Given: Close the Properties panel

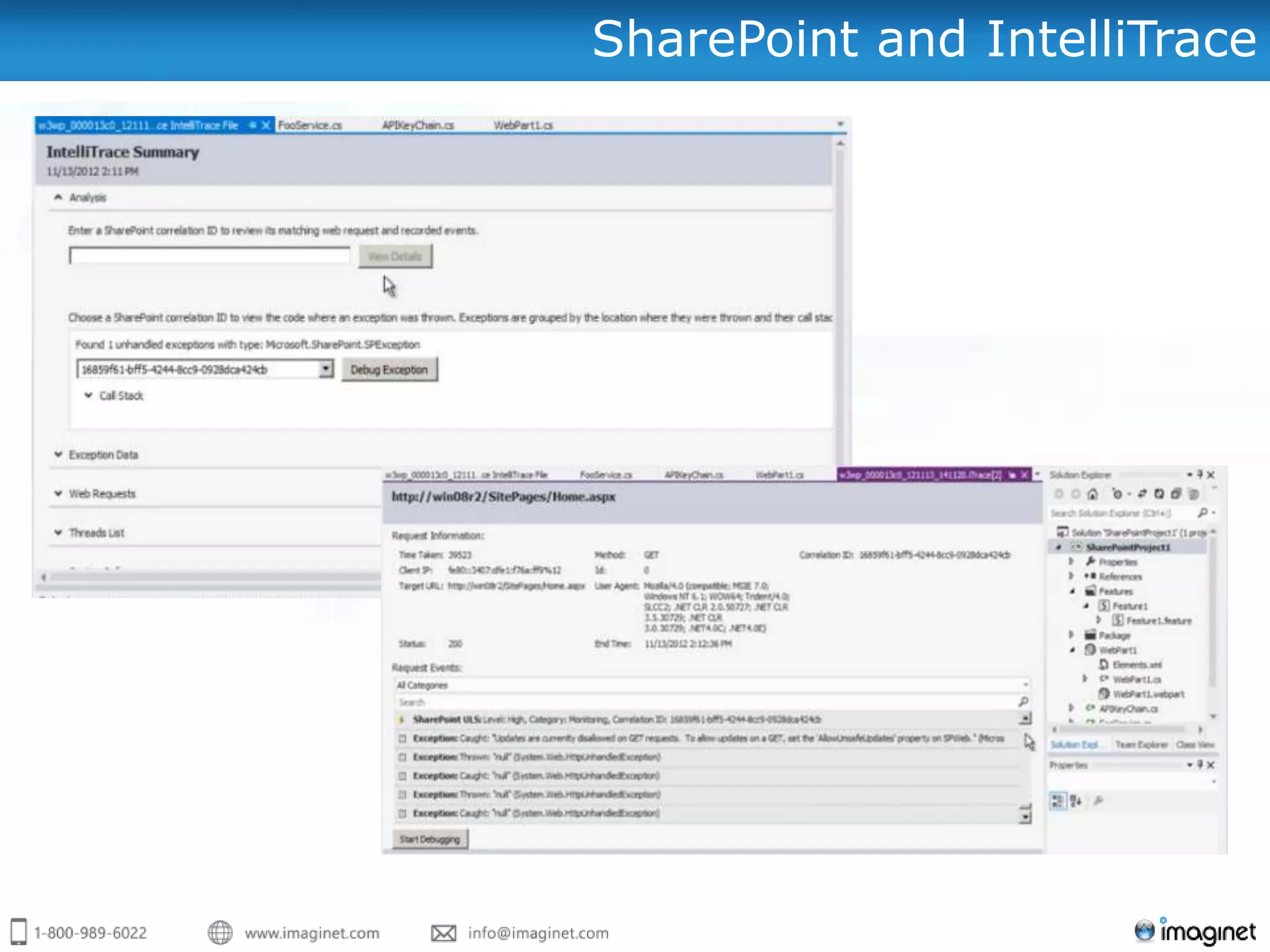Looking at the screenshot, I should tap(1210, 765).
